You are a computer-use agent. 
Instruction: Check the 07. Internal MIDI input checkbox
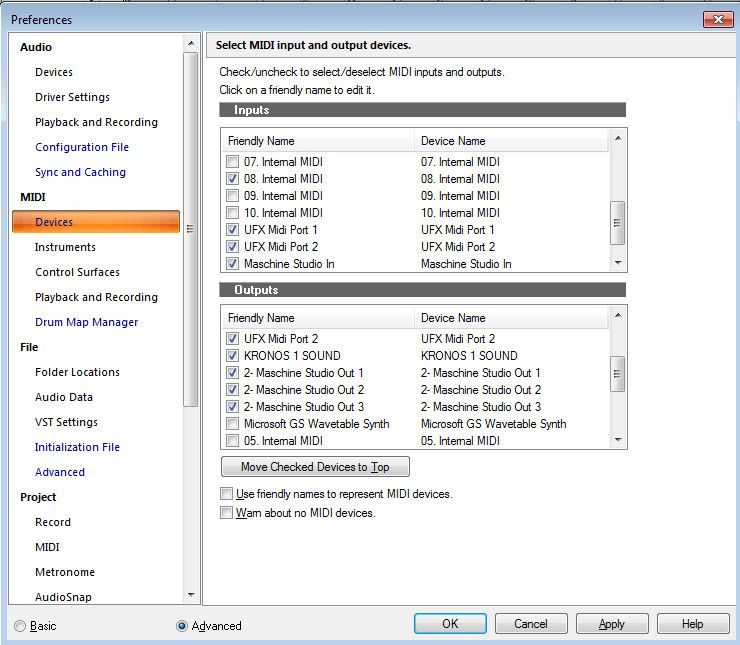coord(233,162)
